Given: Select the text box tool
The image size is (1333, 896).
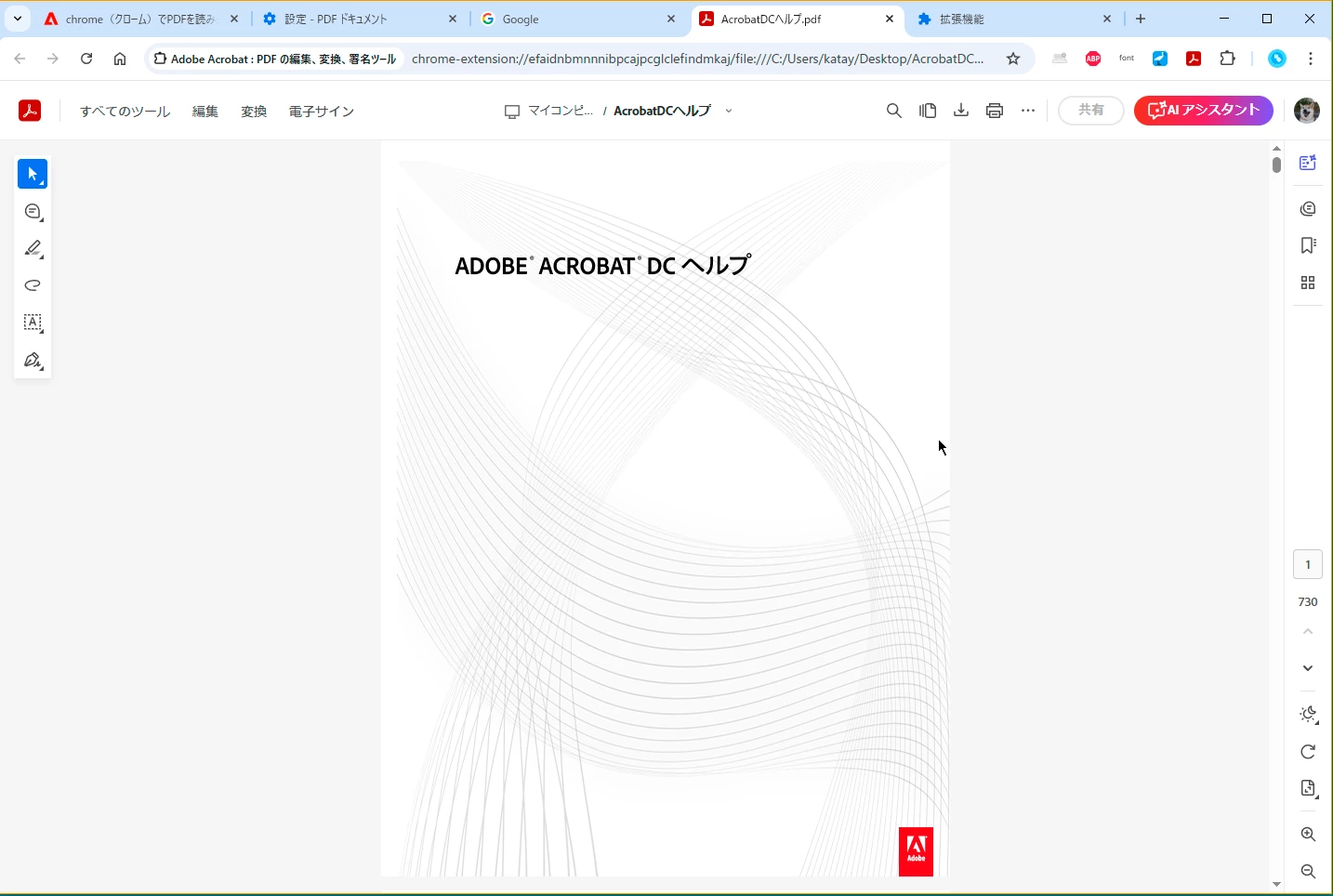Looking at the screenshot, I should [33, 323].
